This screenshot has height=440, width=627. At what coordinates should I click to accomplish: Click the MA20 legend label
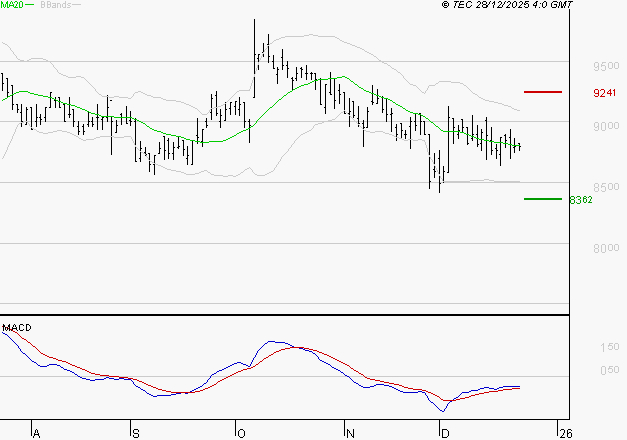[x=12, y=5]
